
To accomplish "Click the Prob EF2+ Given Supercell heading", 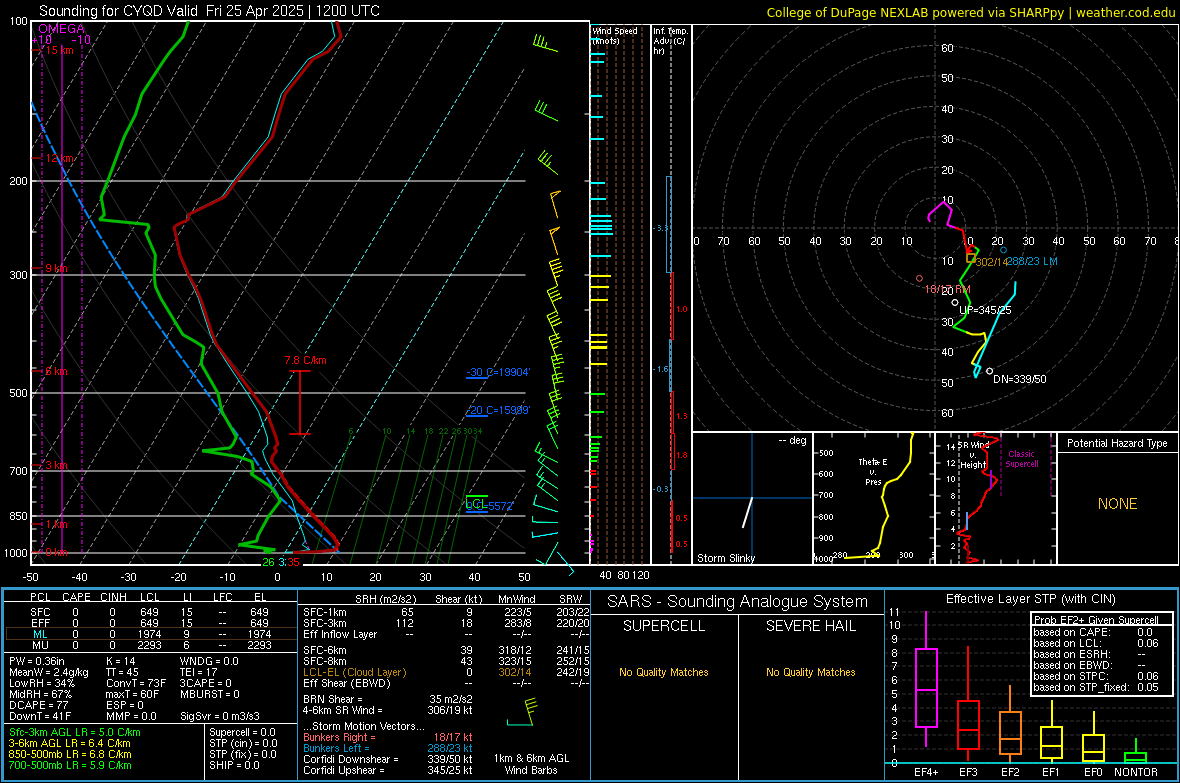I will coord(1096,620).
